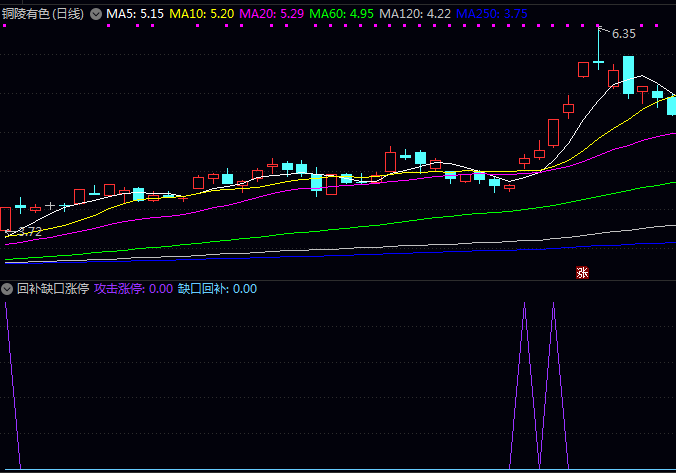Select the MA10: 5.20 indicator label
Screen dimensions: 676x473
pyautogui.click(x=202, y=15)
